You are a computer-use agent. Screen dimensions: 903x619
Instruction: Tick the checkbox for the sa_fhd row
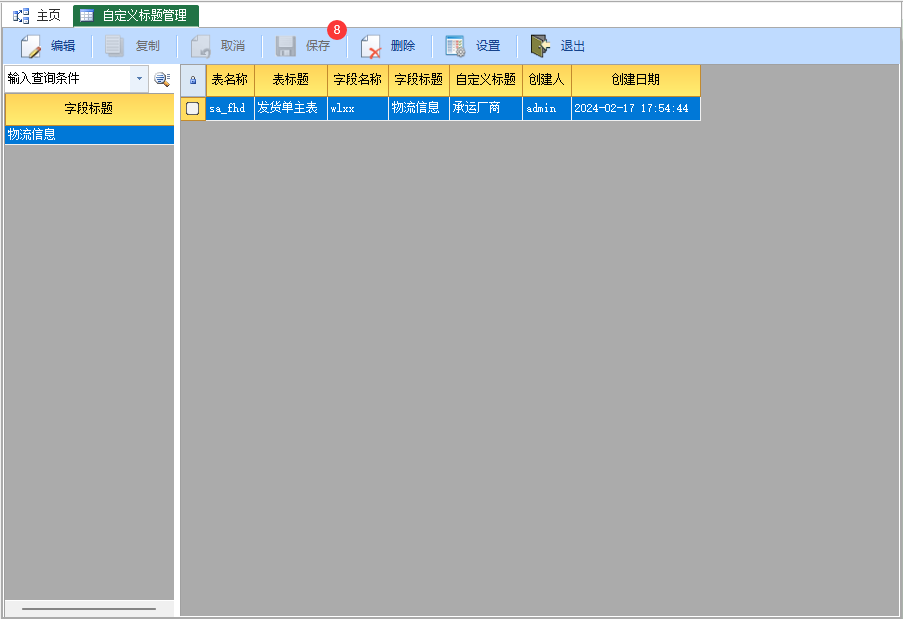192,108
